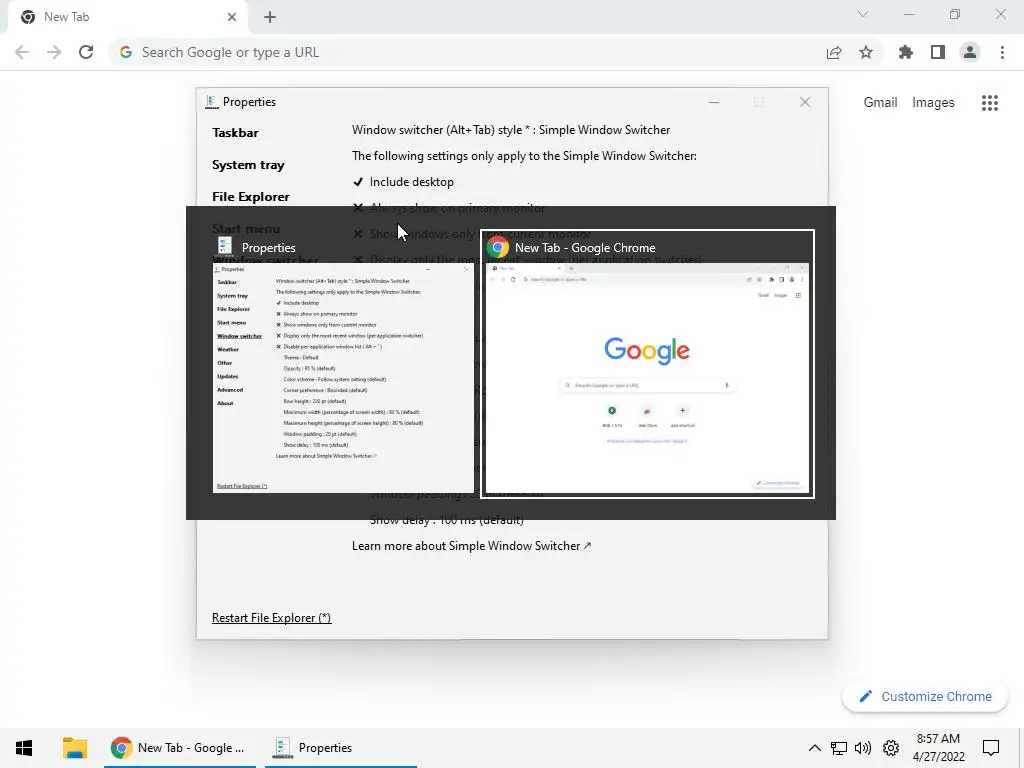Go back in Chrome navigation
The width and height of the screenshot is (1024, 768).
pyautogui.click(x=22, y=52)
